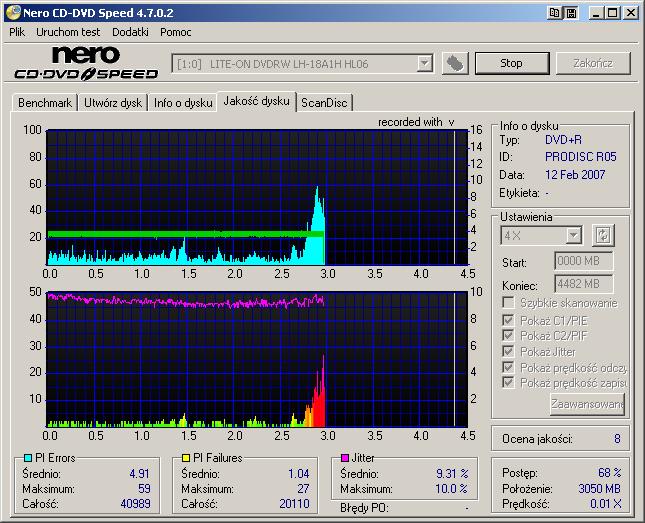
Task: Click the Położenie value 3050 MB
Action: coord(599,488)
